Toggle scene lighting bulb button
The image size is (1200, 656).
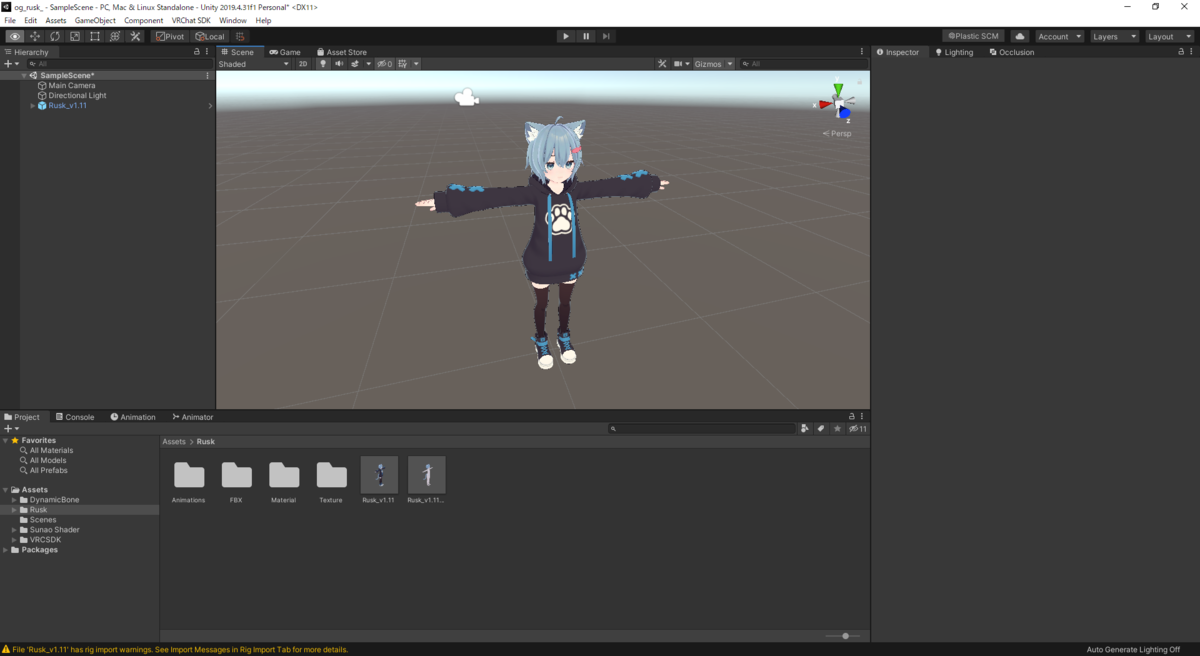323,64
